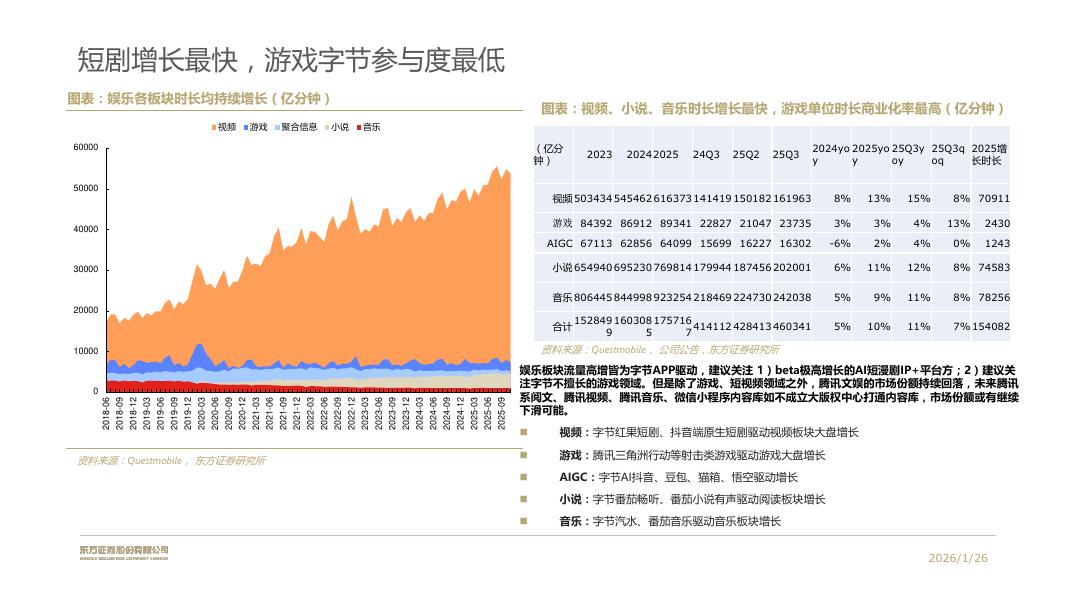
Task: Click y-axis label 10000
Action: (x=86, y=351)
